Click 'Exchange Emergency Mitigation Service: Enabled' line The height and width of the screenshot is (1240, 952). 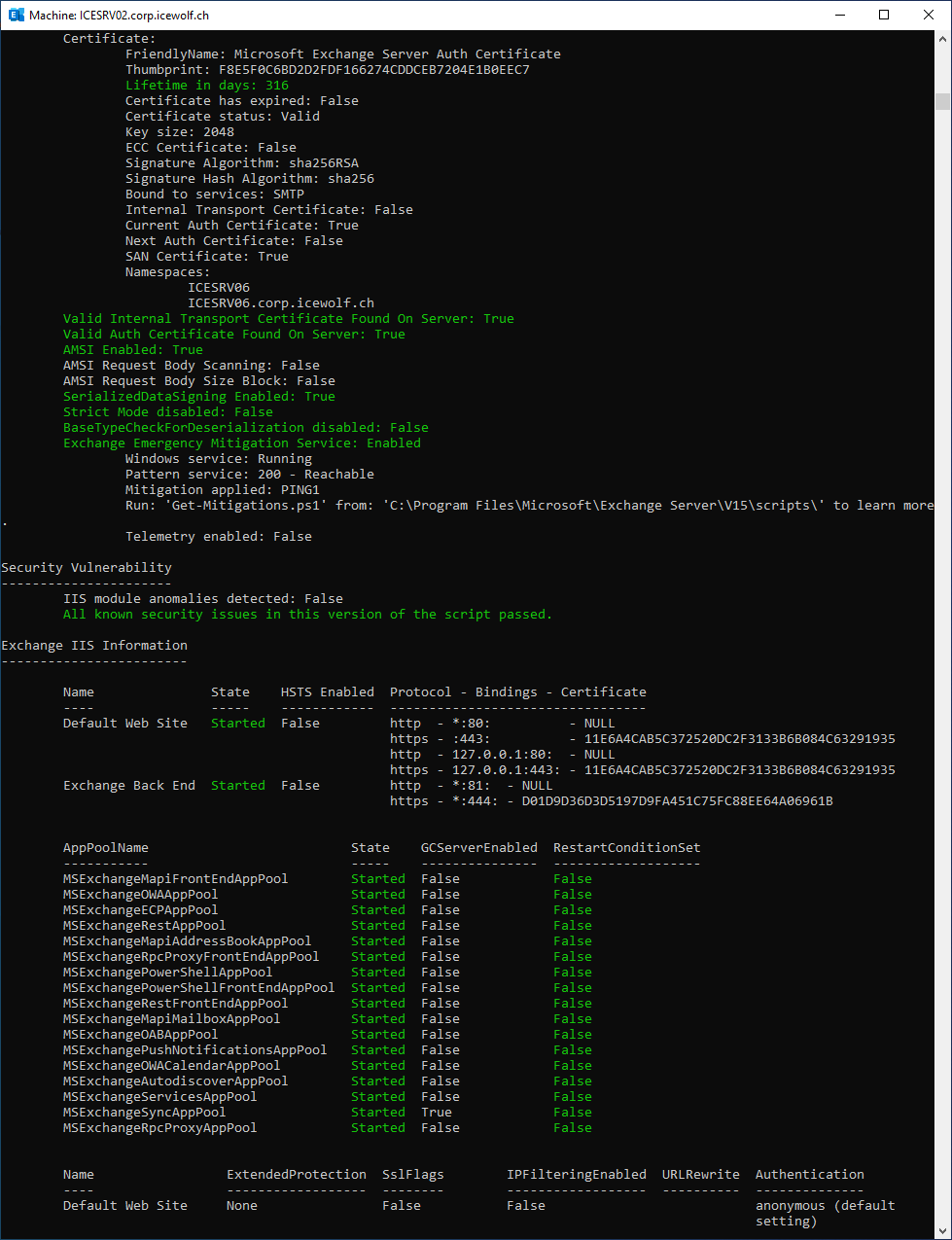(x=242, y=443)
